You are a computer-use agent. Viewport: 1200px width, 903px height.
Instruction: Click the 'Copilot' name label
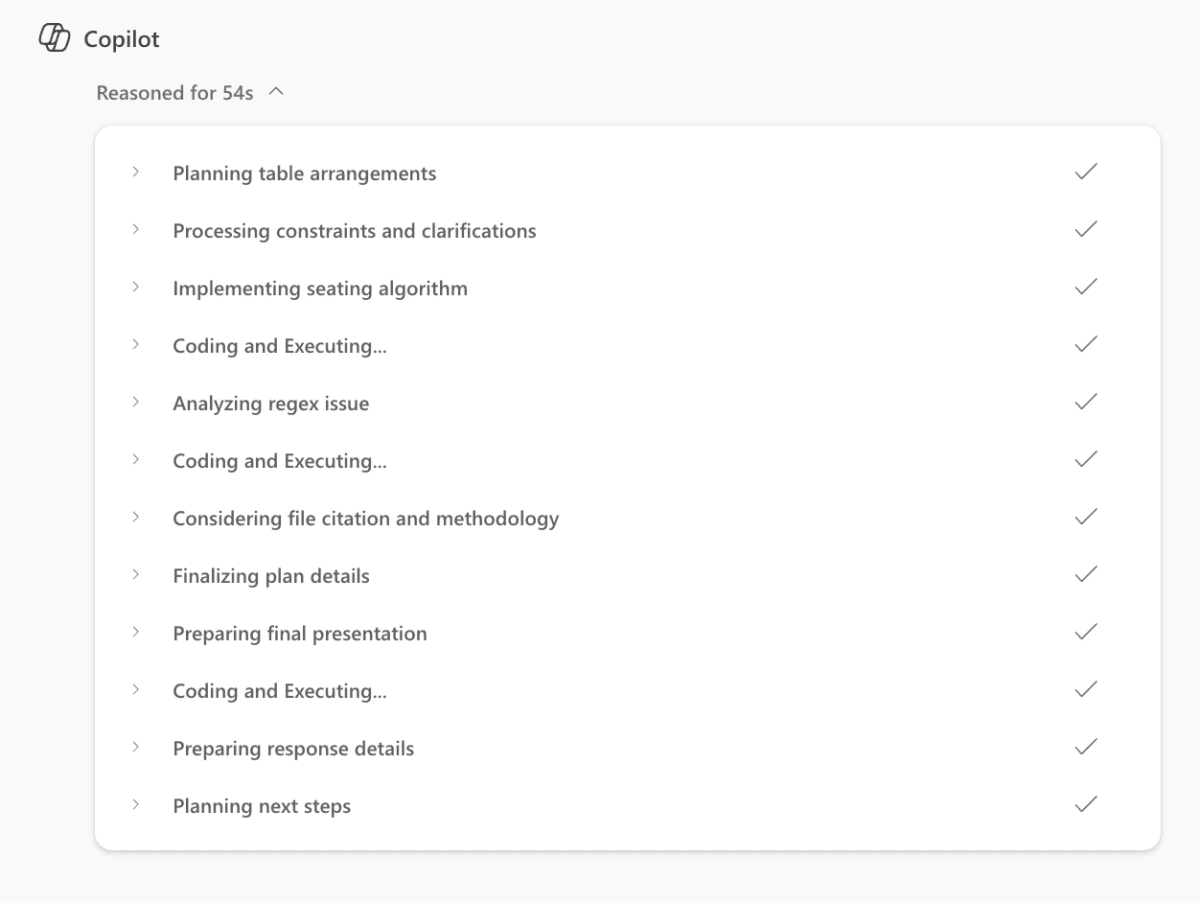pos(121,40)
